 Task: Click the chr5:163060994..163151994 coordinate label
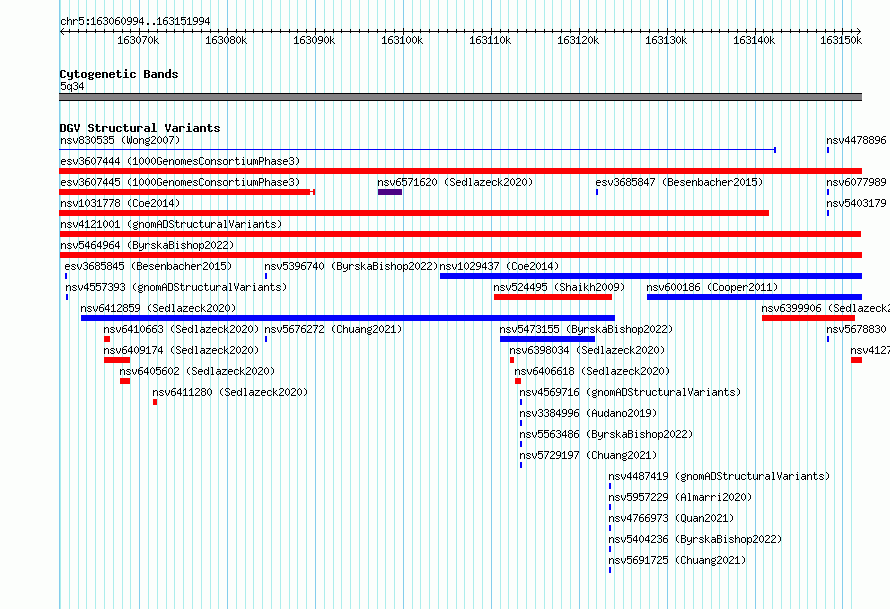135,22
